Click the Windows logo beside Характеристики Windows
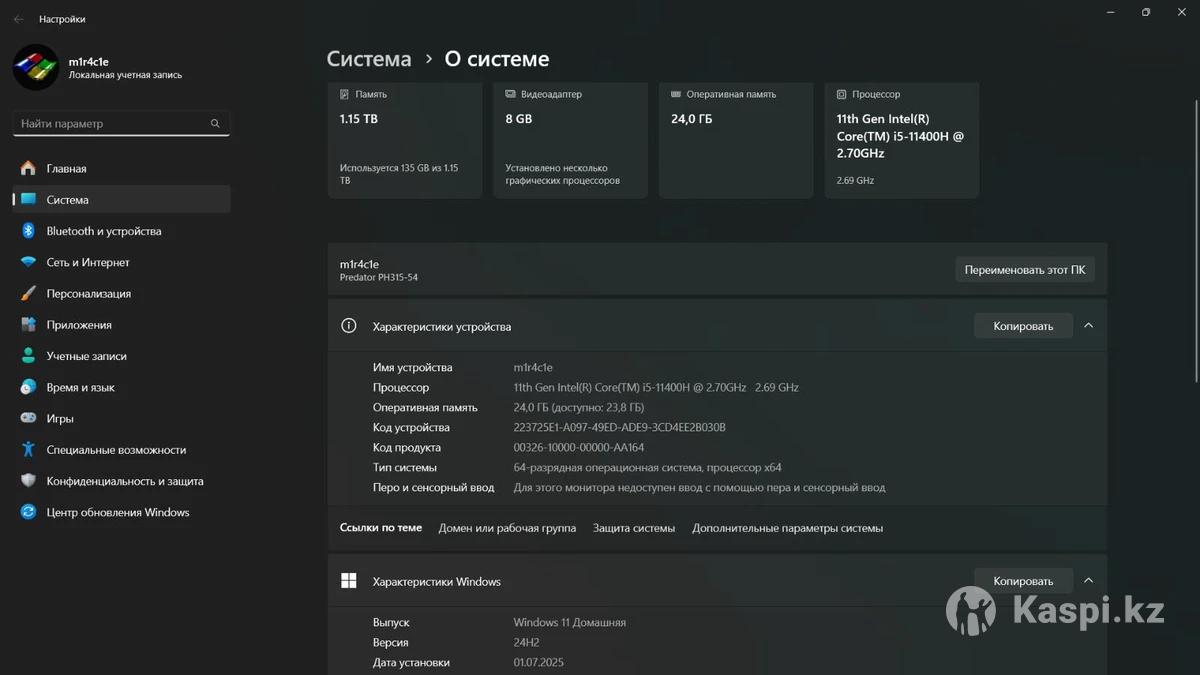 pyautogui.click(x=349, y=581)
